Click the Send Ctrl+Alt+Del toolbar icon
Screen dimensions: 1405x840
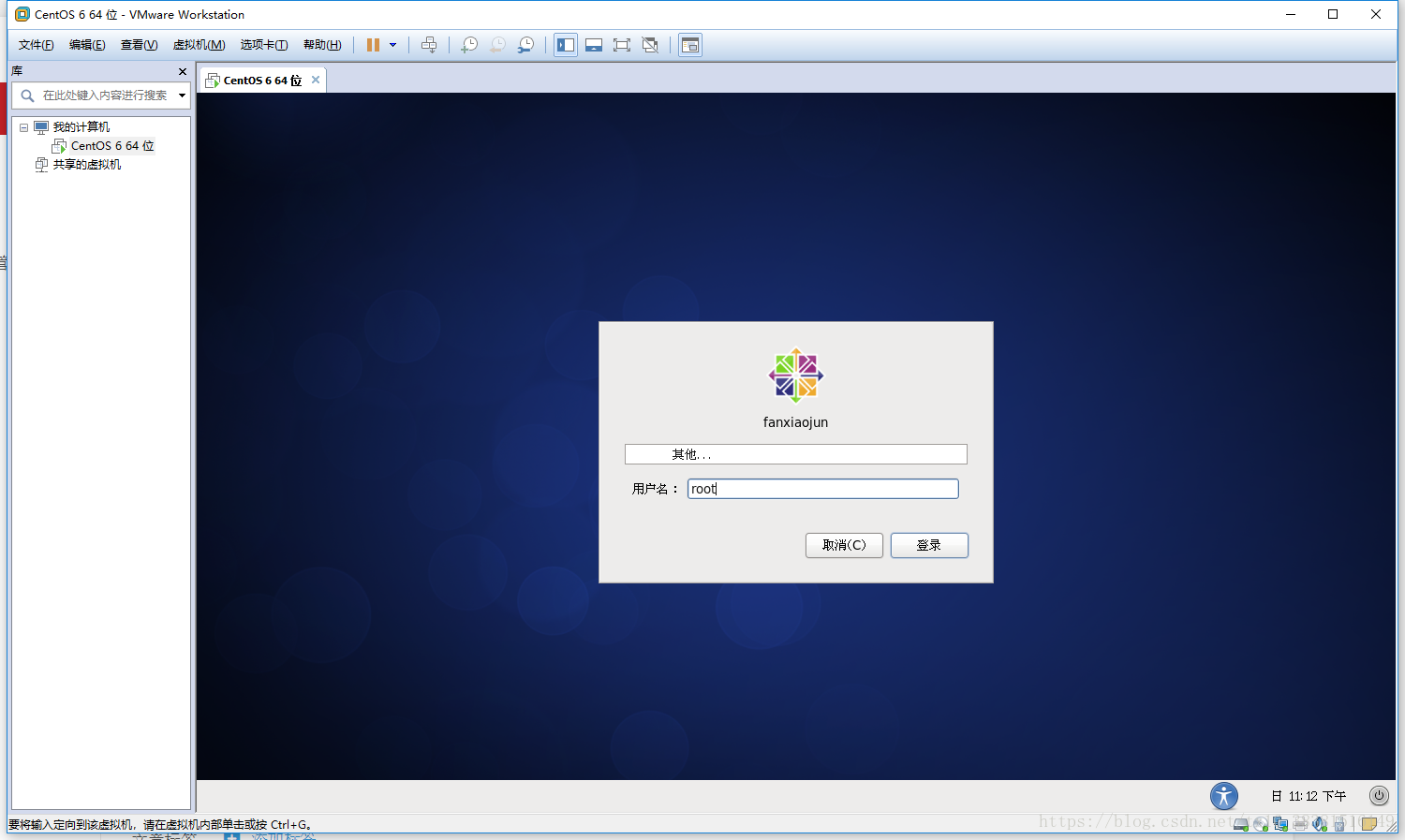coord(429,45)
